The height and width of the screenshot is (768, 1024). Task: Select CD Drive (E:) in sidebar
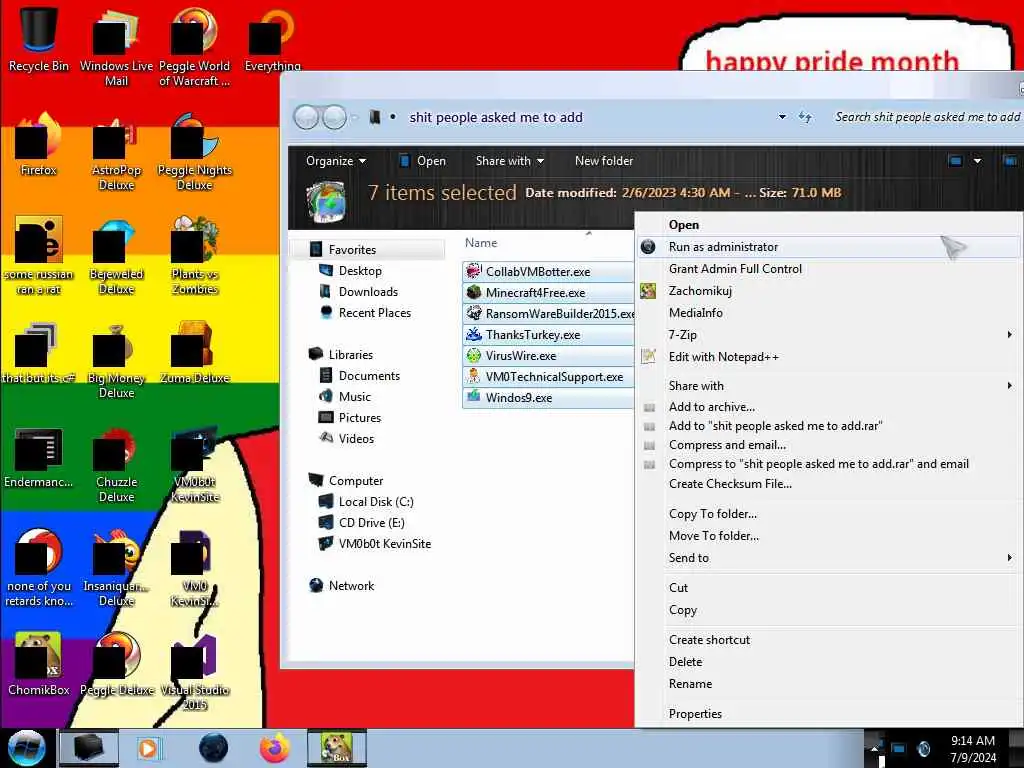[371, 522]
